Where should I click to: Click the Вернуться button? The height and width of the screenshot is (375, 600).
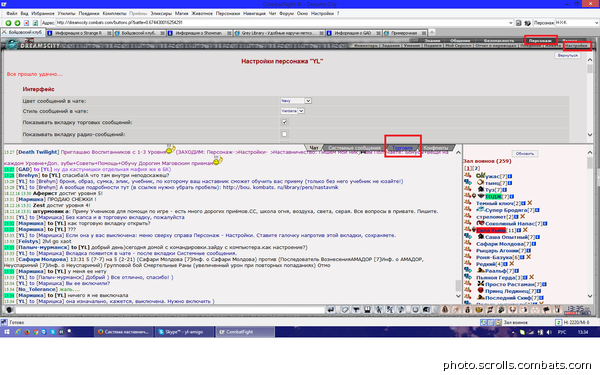(567, 55)
